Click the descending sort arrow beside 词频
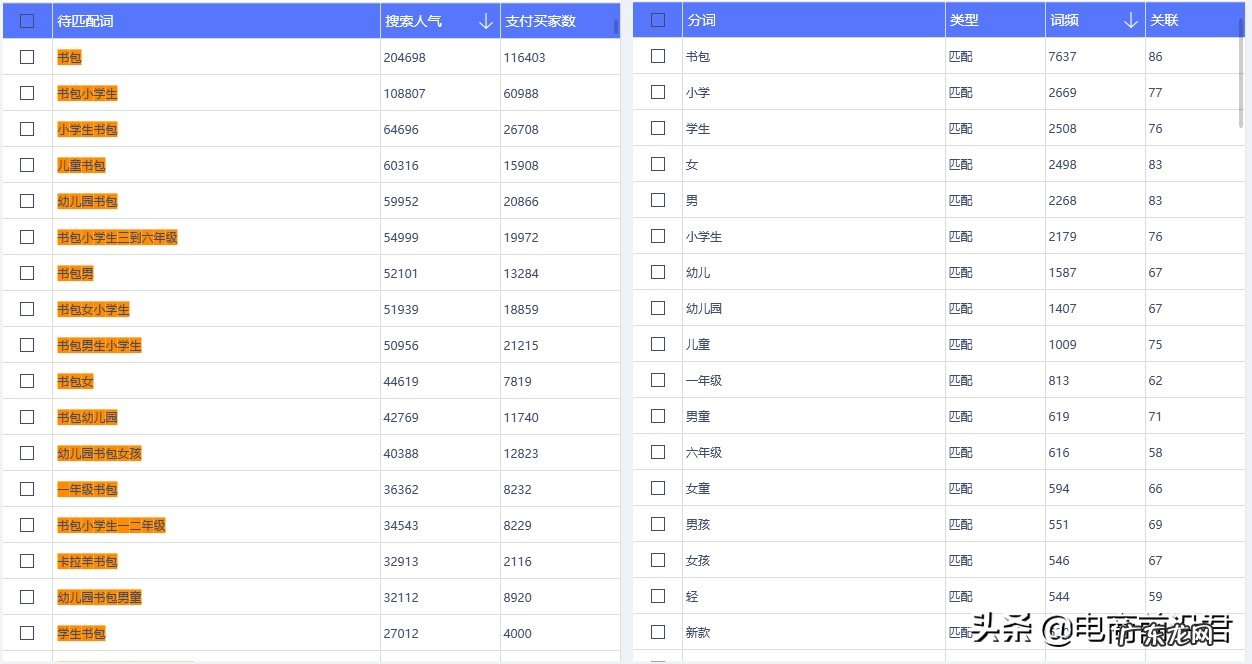Screen dimensions: 1252x664 [x=1131, y=20]
